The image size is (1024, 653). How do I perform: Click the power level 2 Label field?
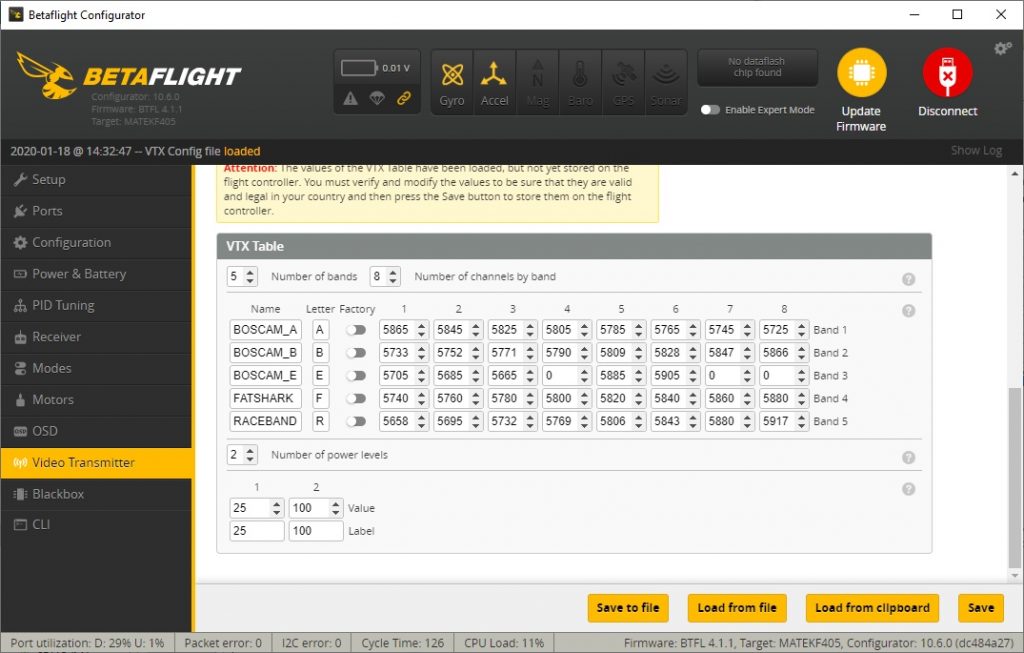coord(316,531)
